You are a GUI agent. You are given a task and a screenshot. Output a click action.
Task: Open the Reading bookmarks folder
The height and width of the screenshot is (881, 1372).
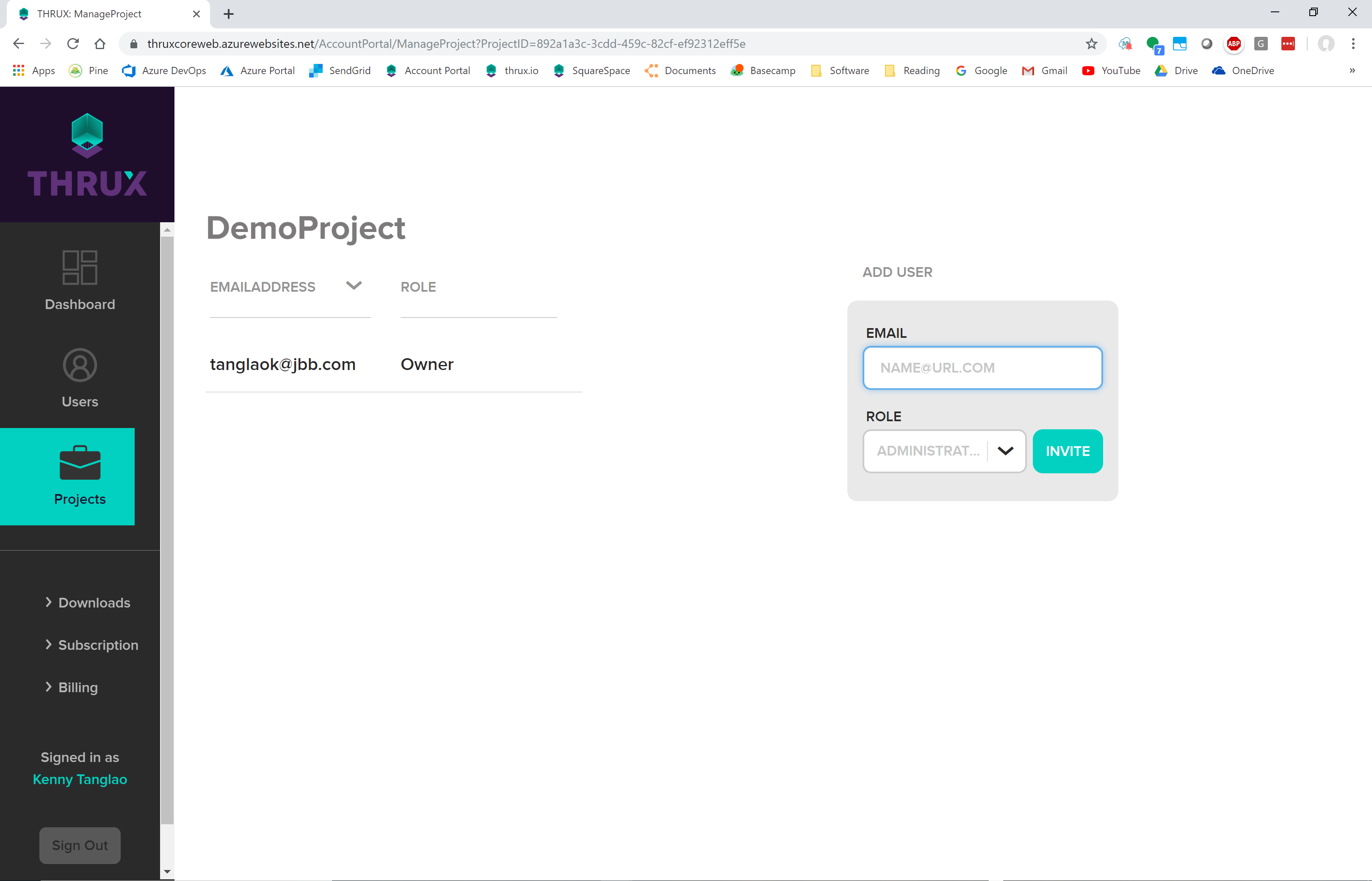(912, 70)
